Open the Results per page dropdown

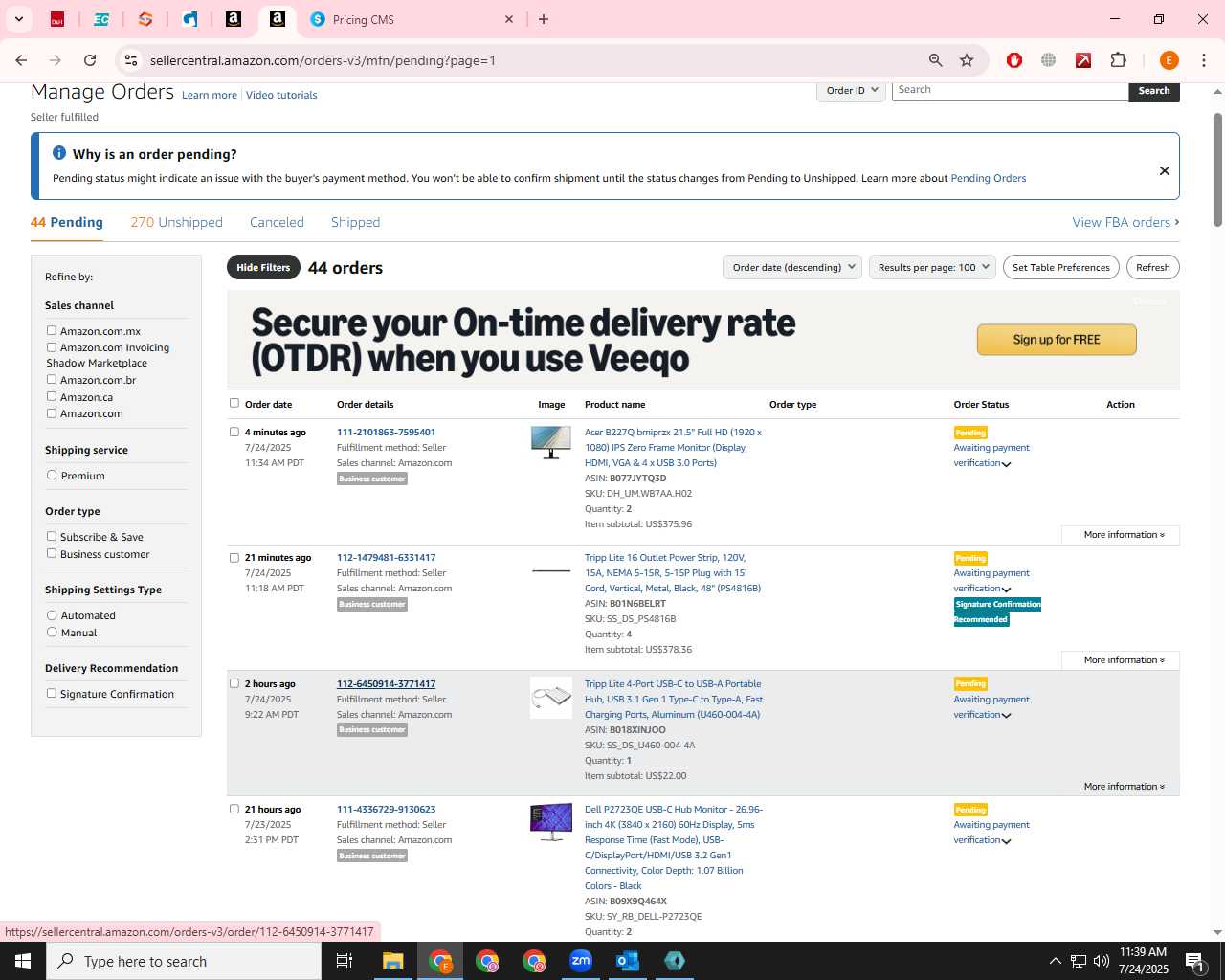(932, 267)
